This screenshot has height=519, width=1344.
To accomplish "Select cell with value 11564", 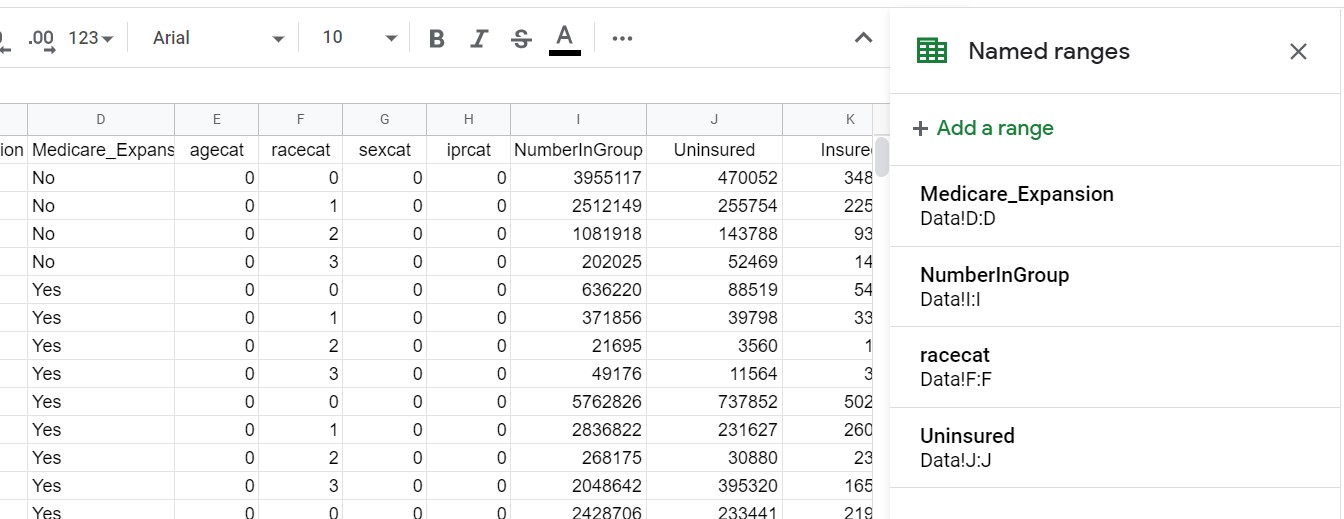I will [714, 374].
